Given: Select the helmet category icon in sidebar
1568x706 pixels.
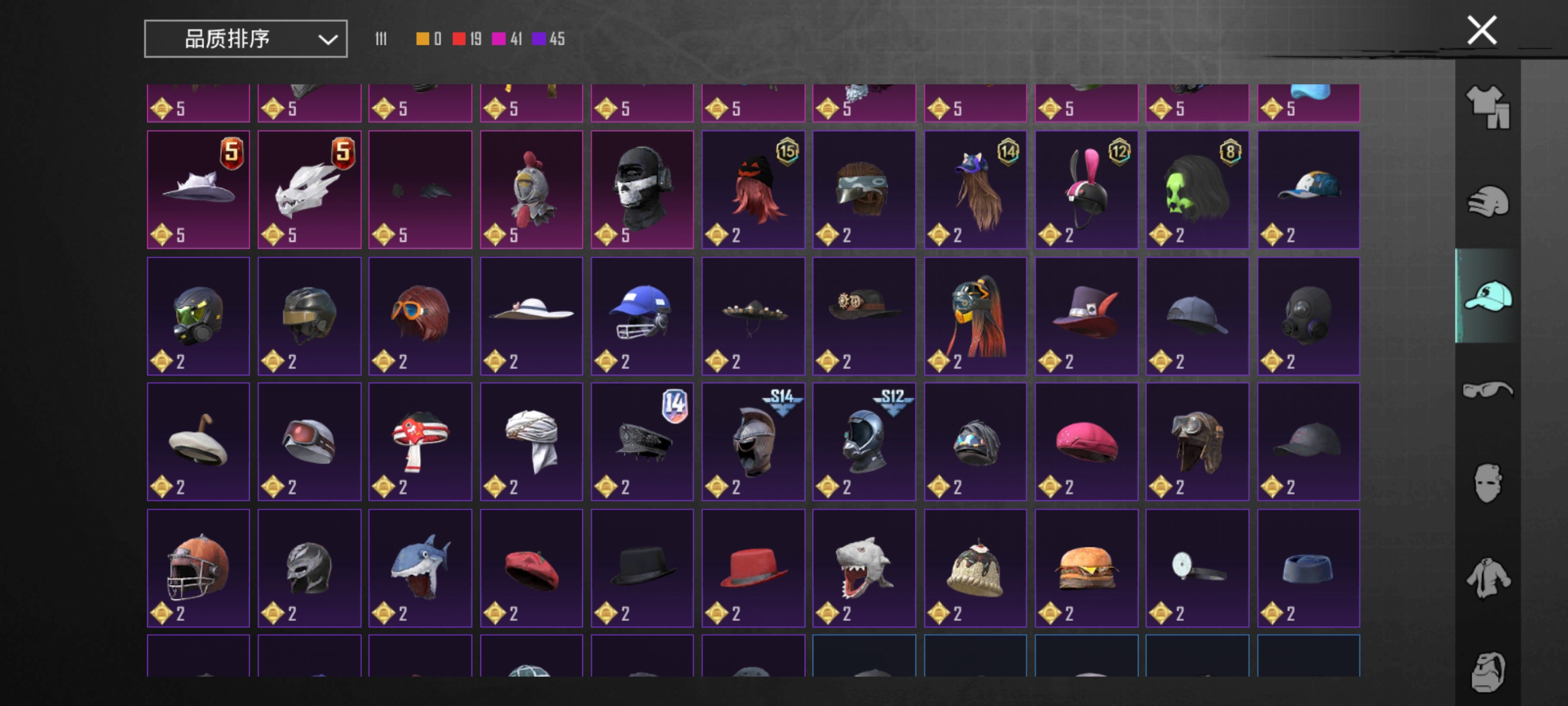Looking at the screenshot, I should [1488, 202].
